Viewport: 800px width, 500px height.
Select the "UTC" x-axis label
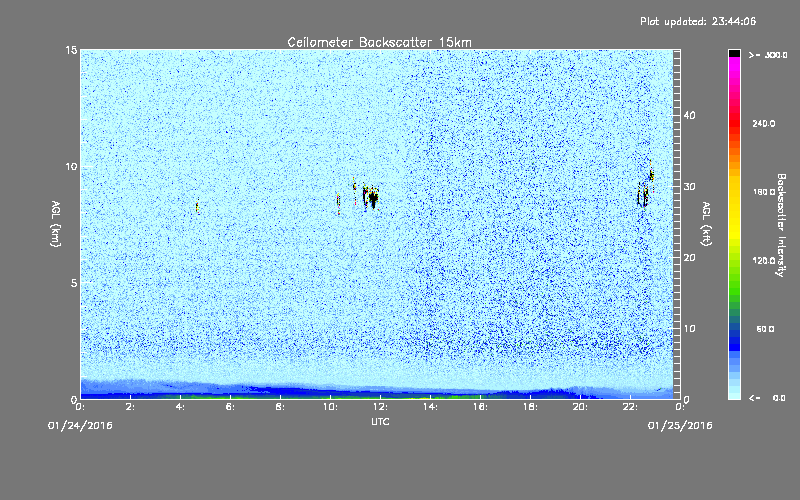(x=380, y=422)
